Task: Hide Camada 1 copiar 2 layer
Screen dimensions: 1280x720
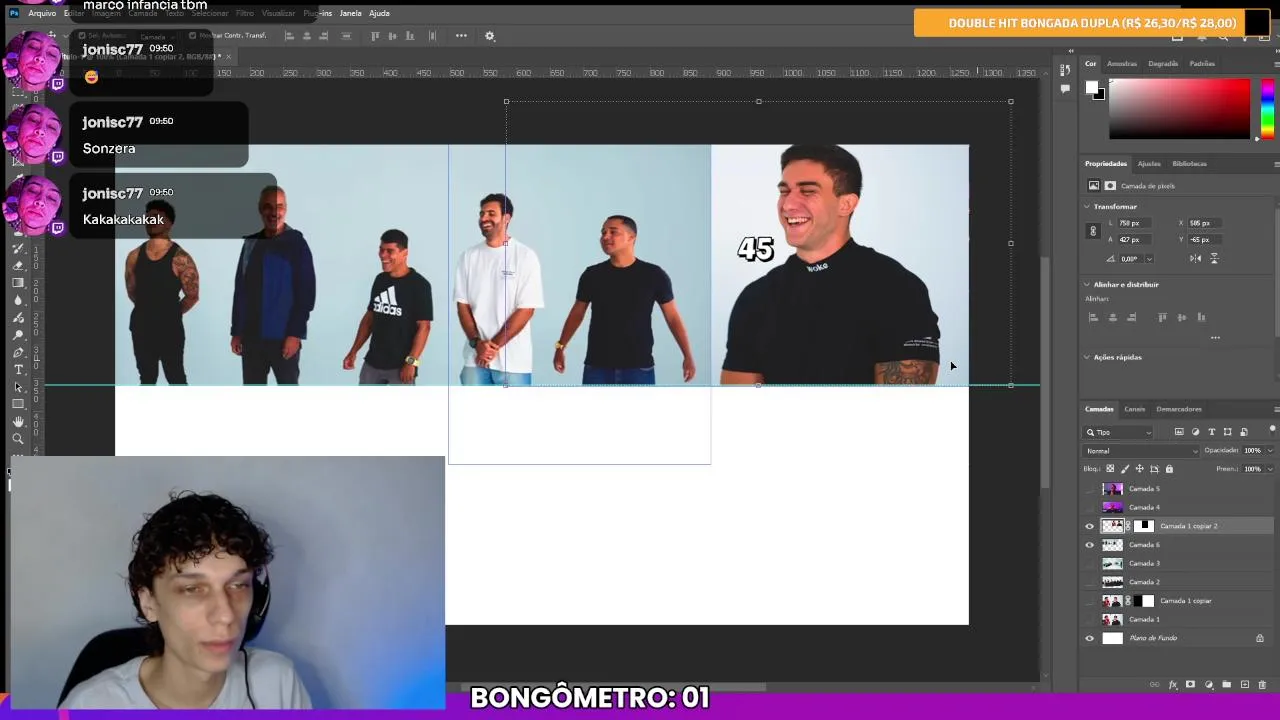Action: (x=1090, y=526)
